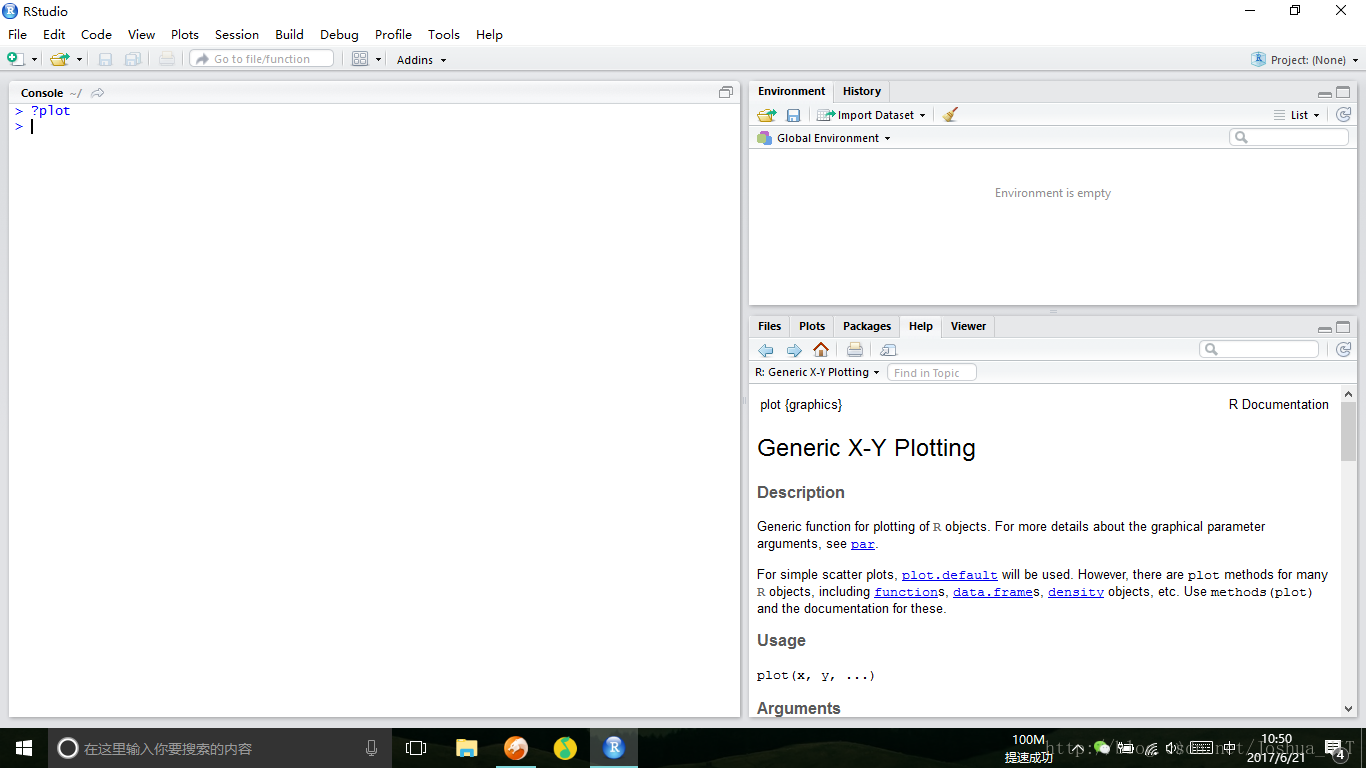The height and width of the screenshot is (768, 1366).
Task: Open the Help menu in menu bar
Action: pos(489,34)
